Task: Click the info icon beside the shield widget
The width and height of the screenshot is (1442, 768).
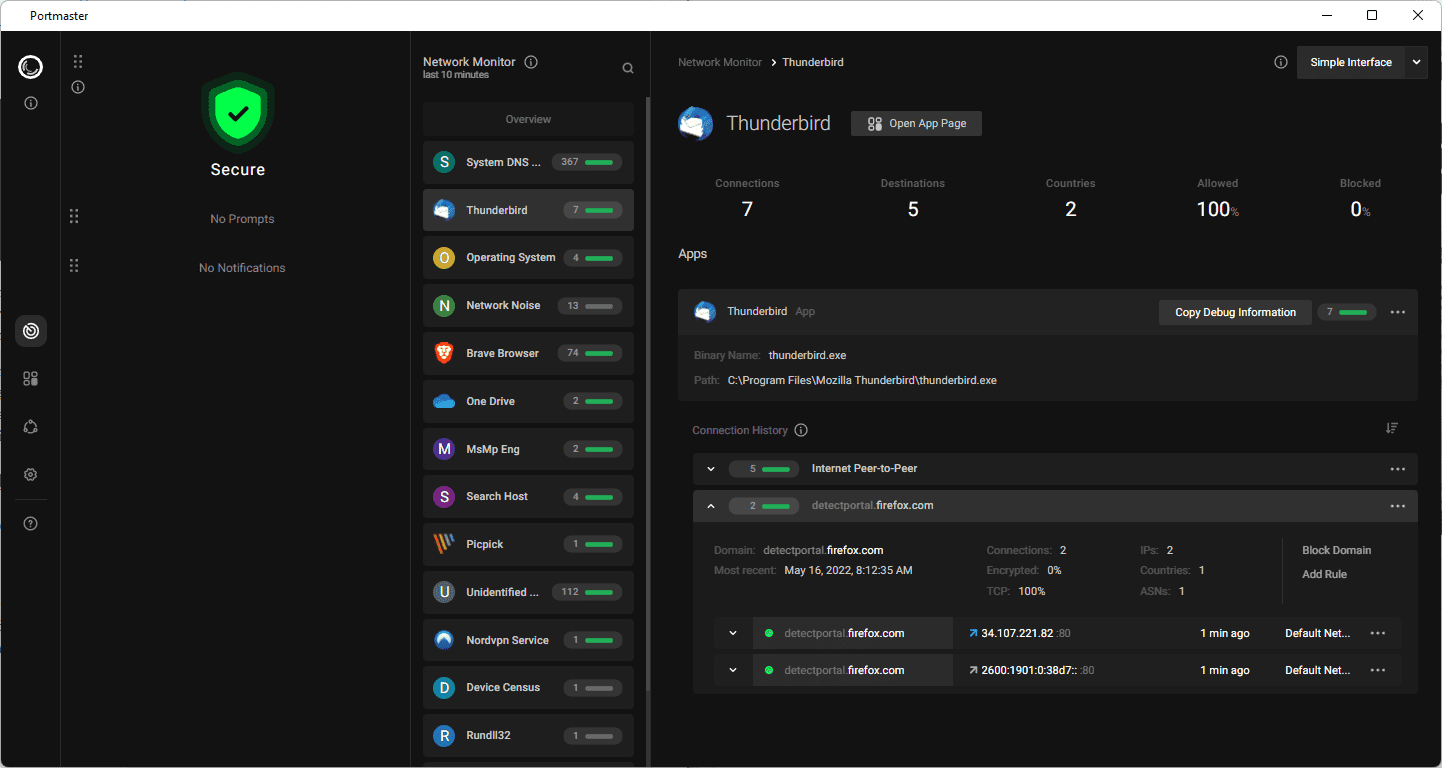Action: click(78, 87)
